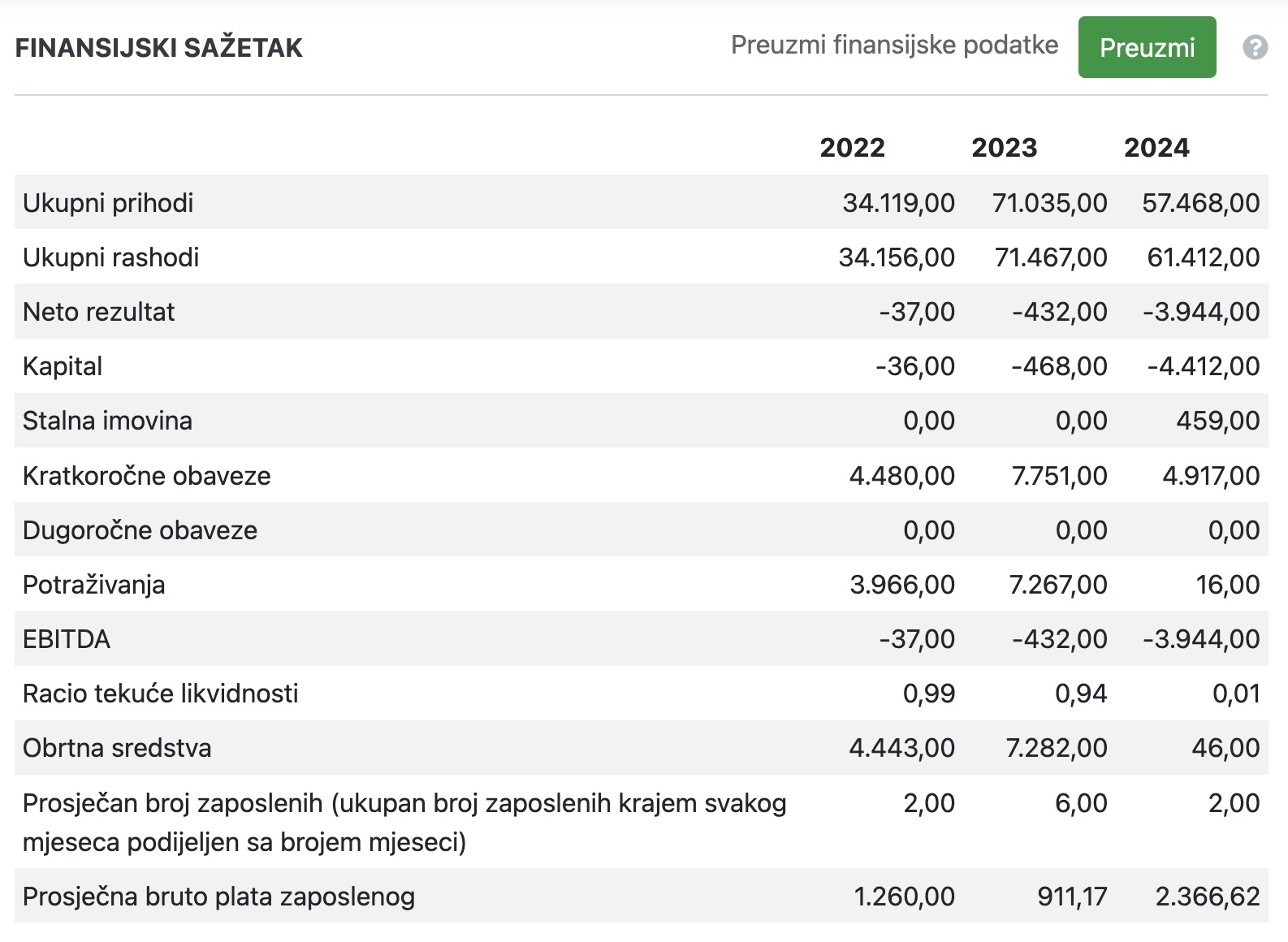Image resolution: width=1288 pixels, height=942 pixels.
Task: Click the Preuzmi finansijske podatke label
Action: 894,45
